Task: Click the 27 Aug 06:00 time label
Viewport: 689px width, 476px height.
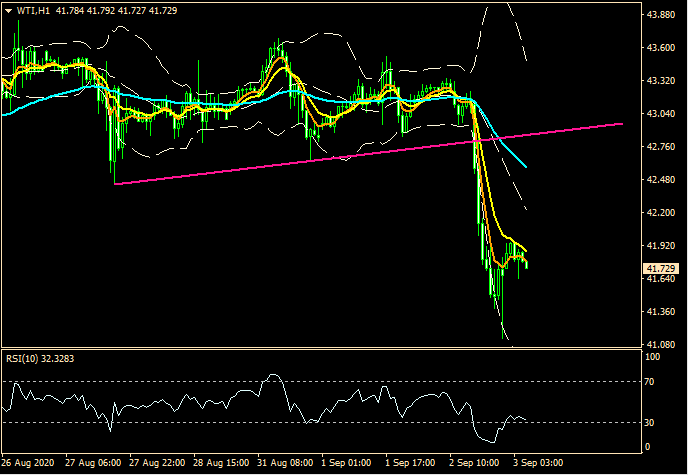Action: pyautogui.click(x=94, y=464)
